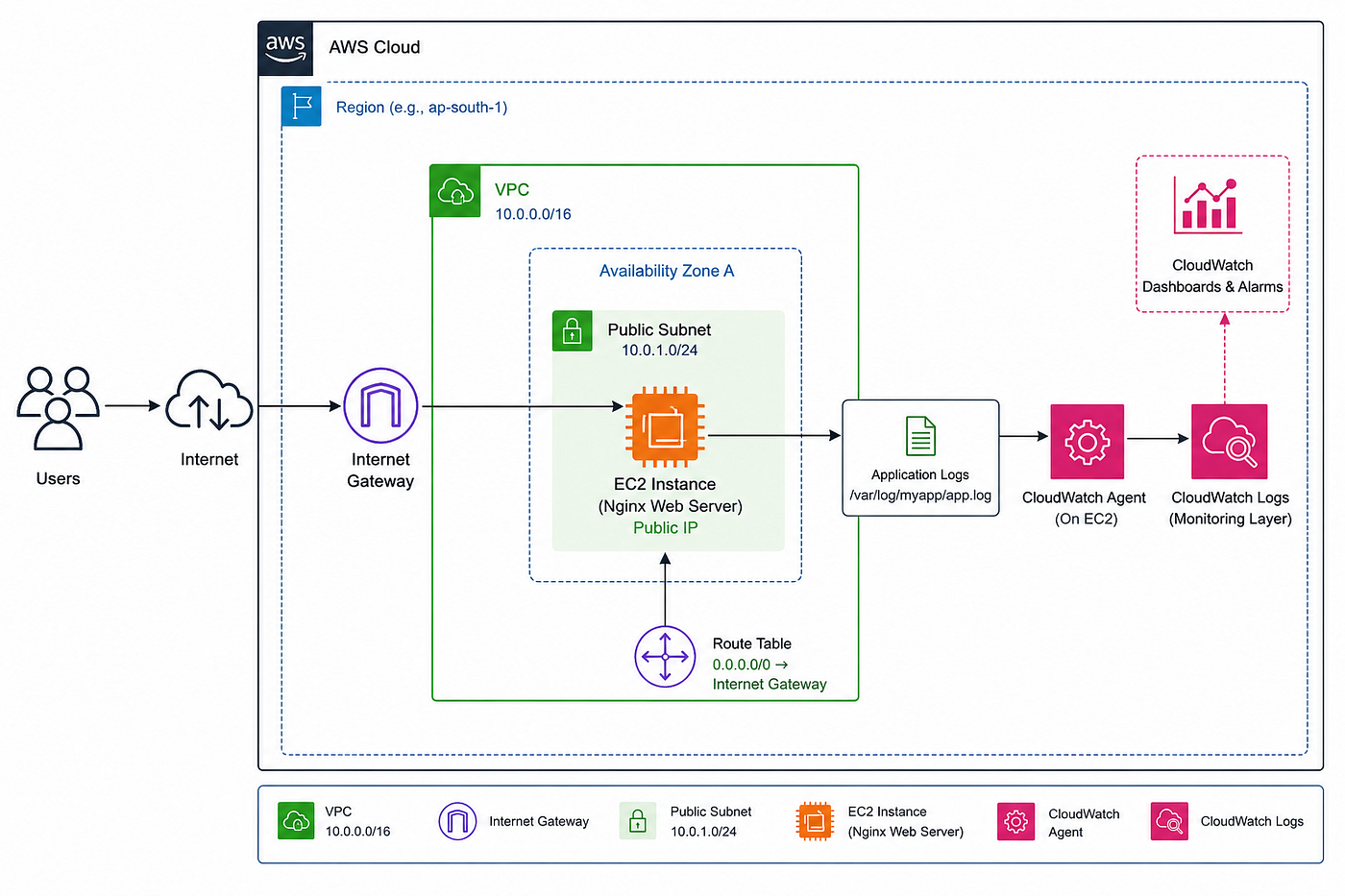Image resolution: width=1345 pixels, height=896 pixels.
Task: Select the Users group icon
Action: (x=58, y=408)
